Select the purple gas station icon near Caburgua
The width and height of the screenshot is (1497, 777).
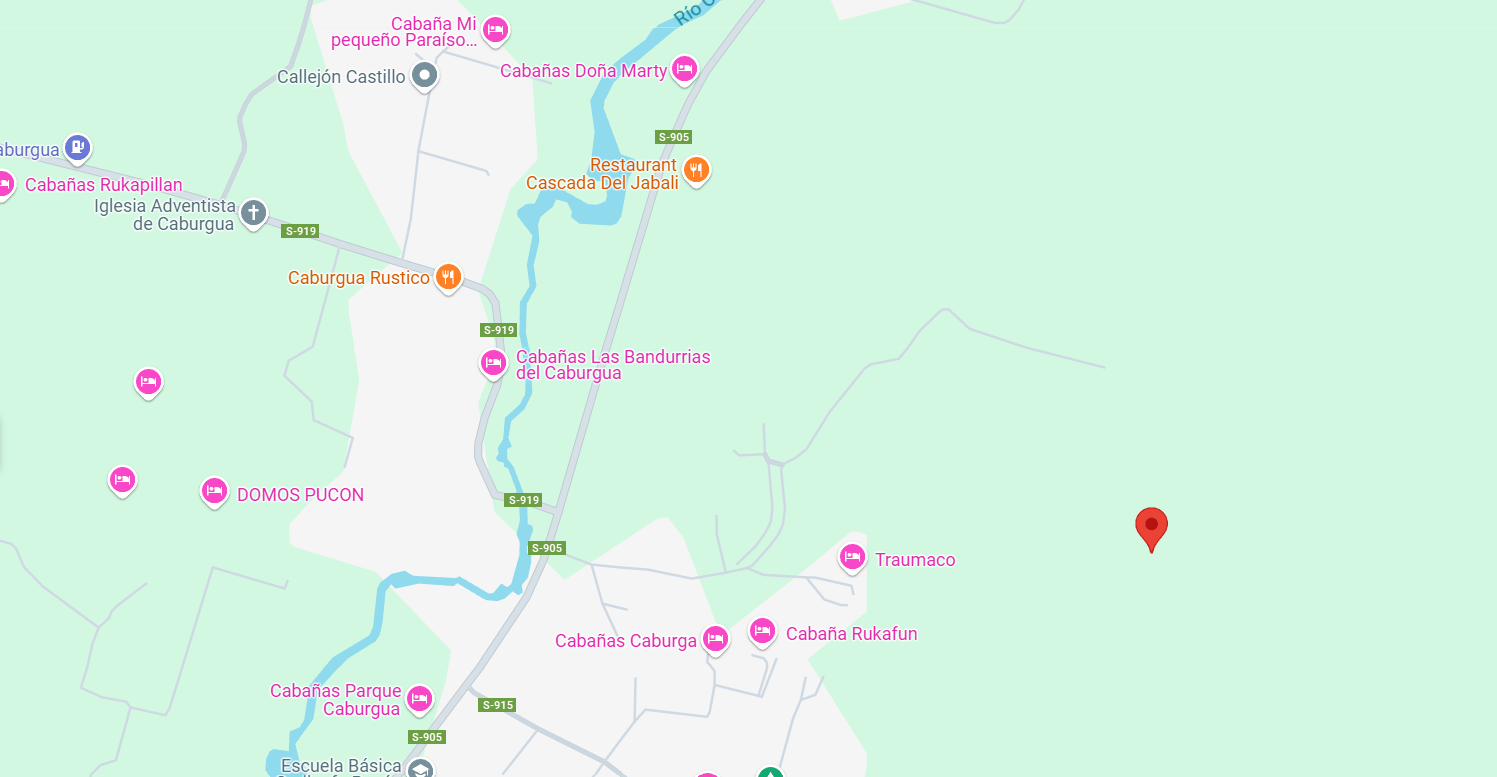pyautogui.click(x=77, y=149)
